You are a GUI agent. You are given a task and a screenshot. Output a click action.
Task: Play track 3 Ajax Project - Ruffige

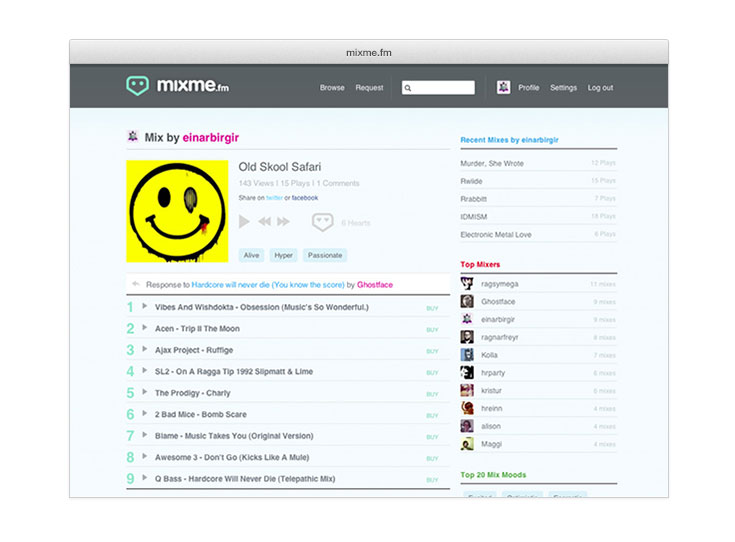(x=145, y=349)
